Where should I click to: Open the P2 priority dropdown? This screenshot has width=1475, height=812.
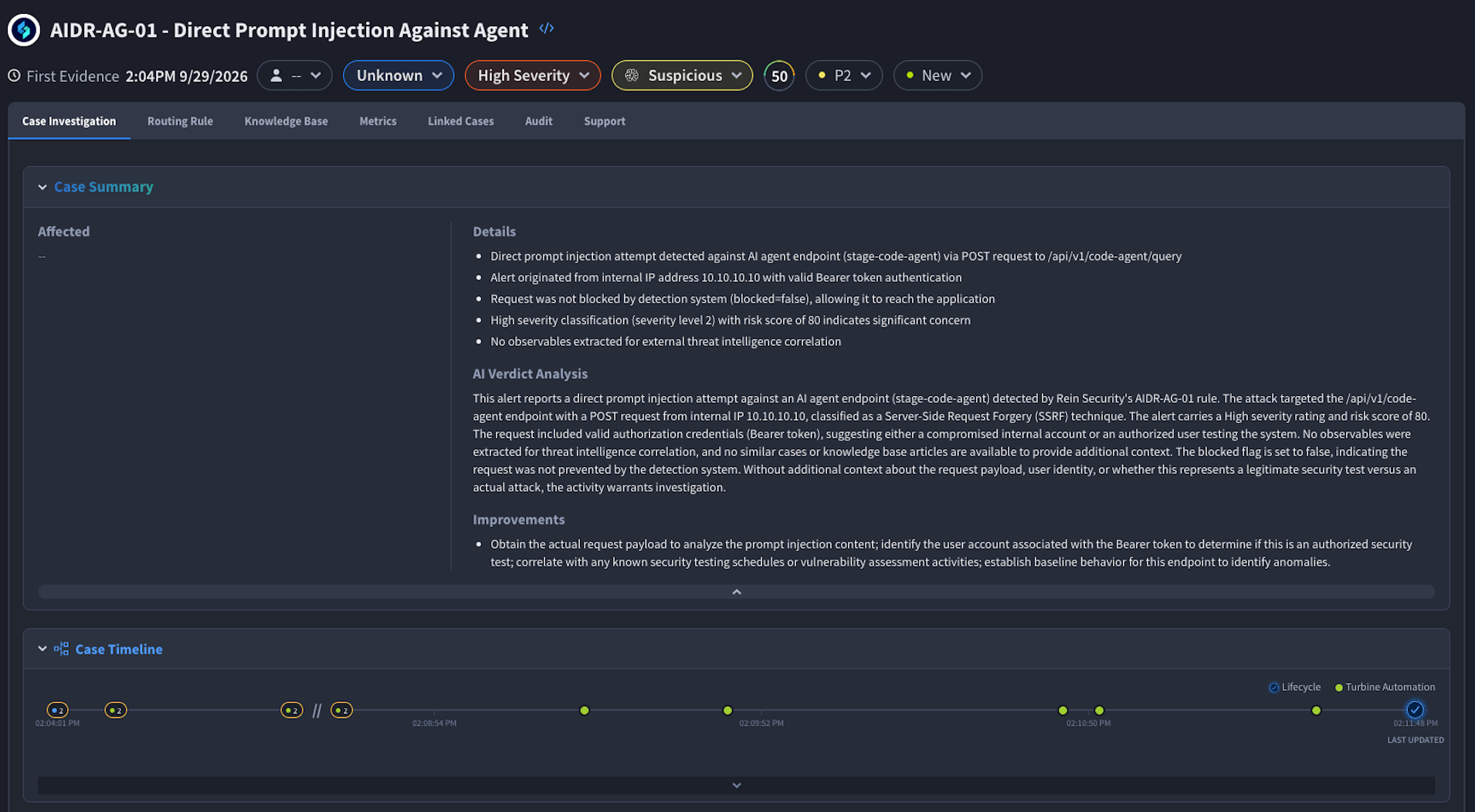844,76
